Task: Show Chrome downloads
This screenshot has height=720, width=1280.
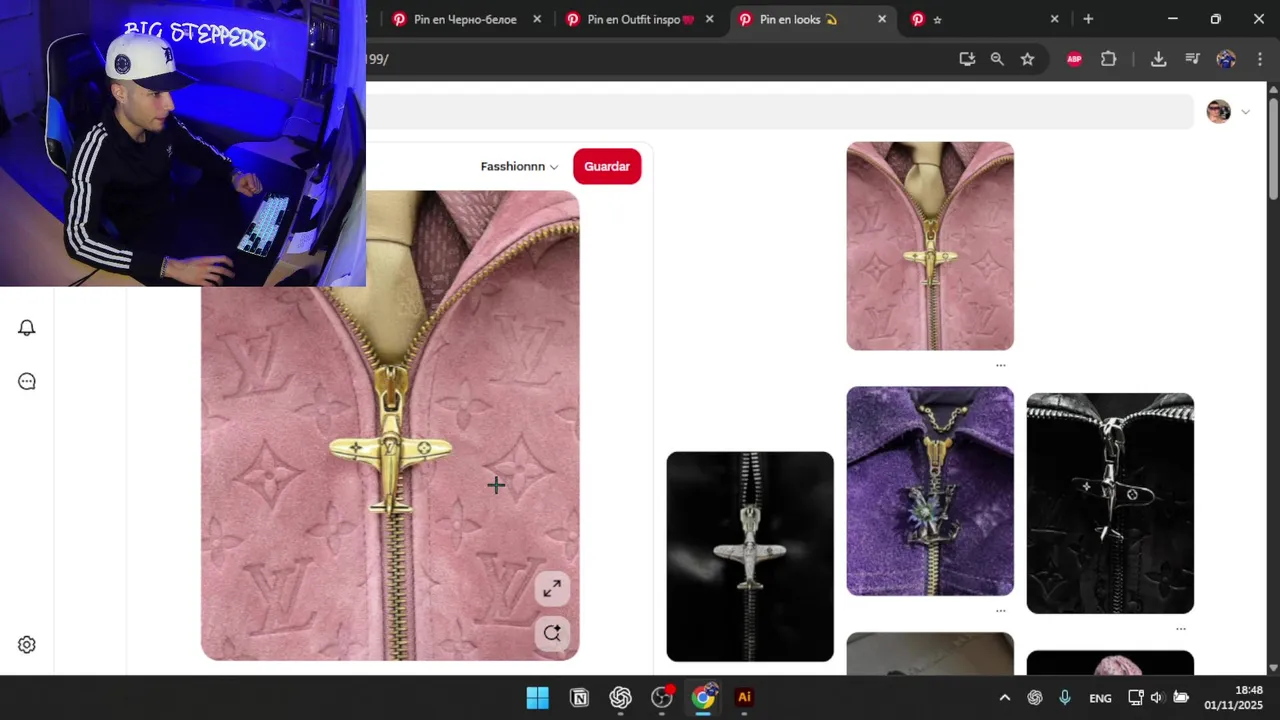Action: point(1158,59)
